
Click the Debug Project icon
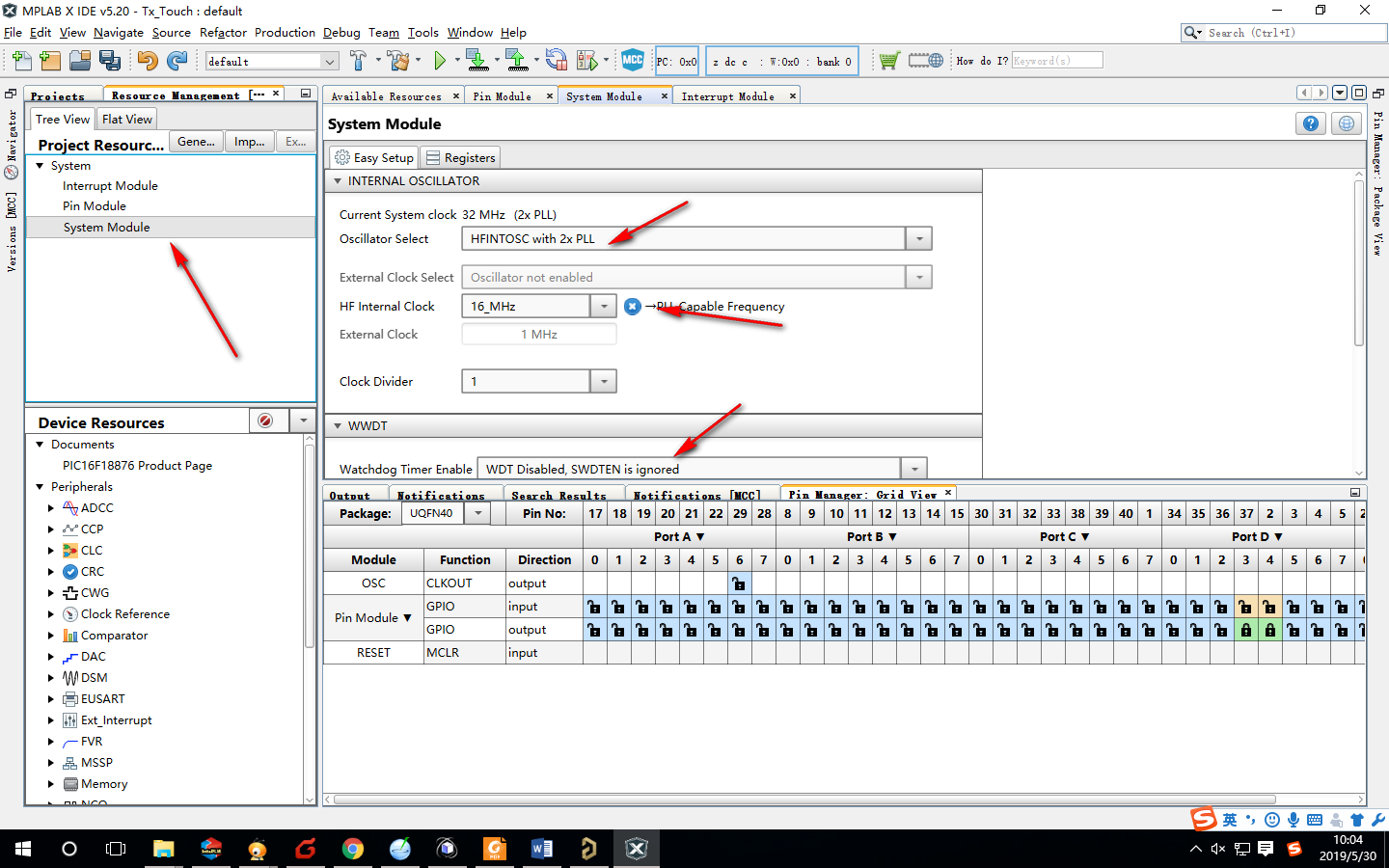click(586, 61)
